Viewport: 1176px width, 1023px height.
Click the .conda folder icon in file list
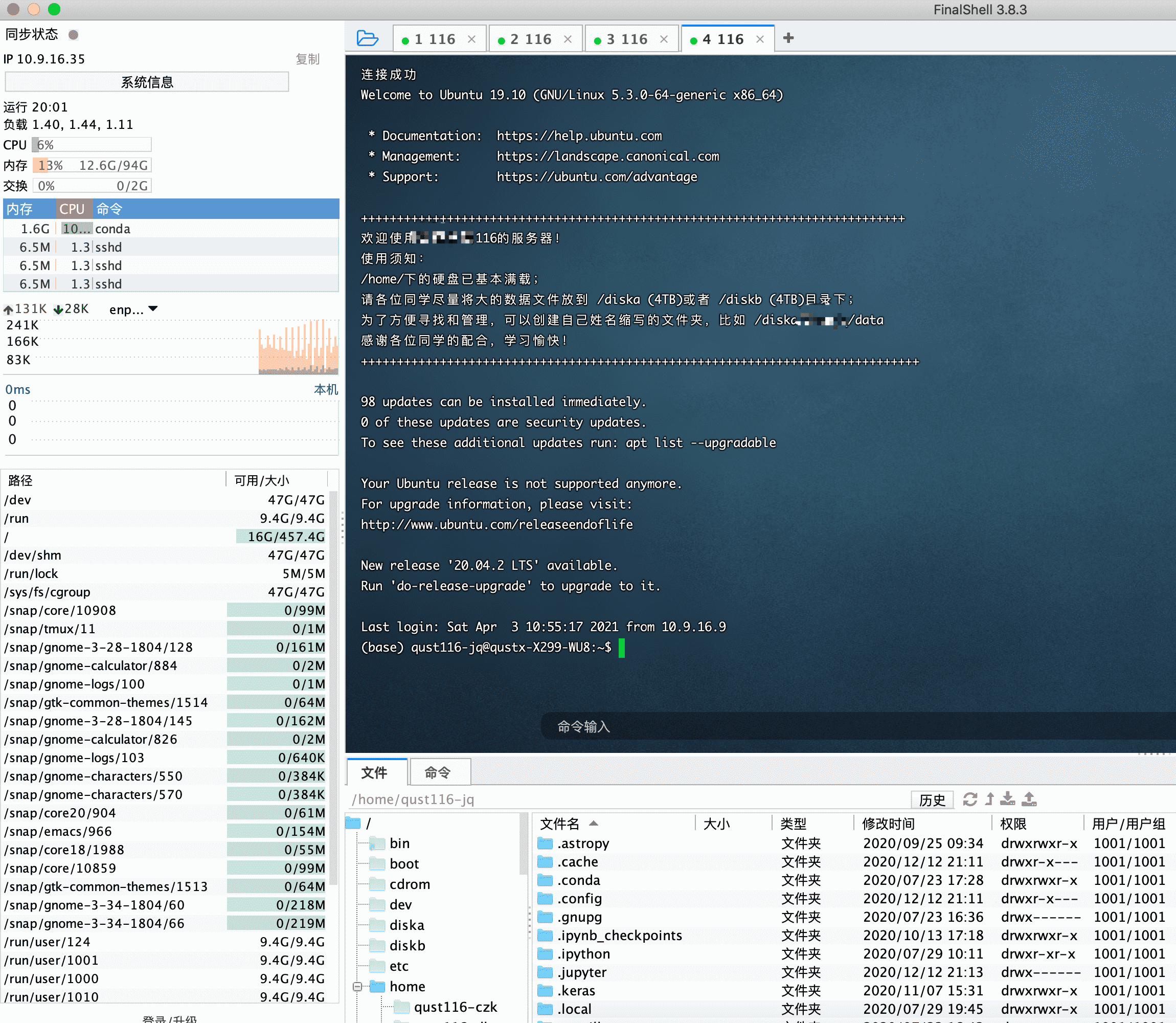pyautogui.click(x=546, y=880)
